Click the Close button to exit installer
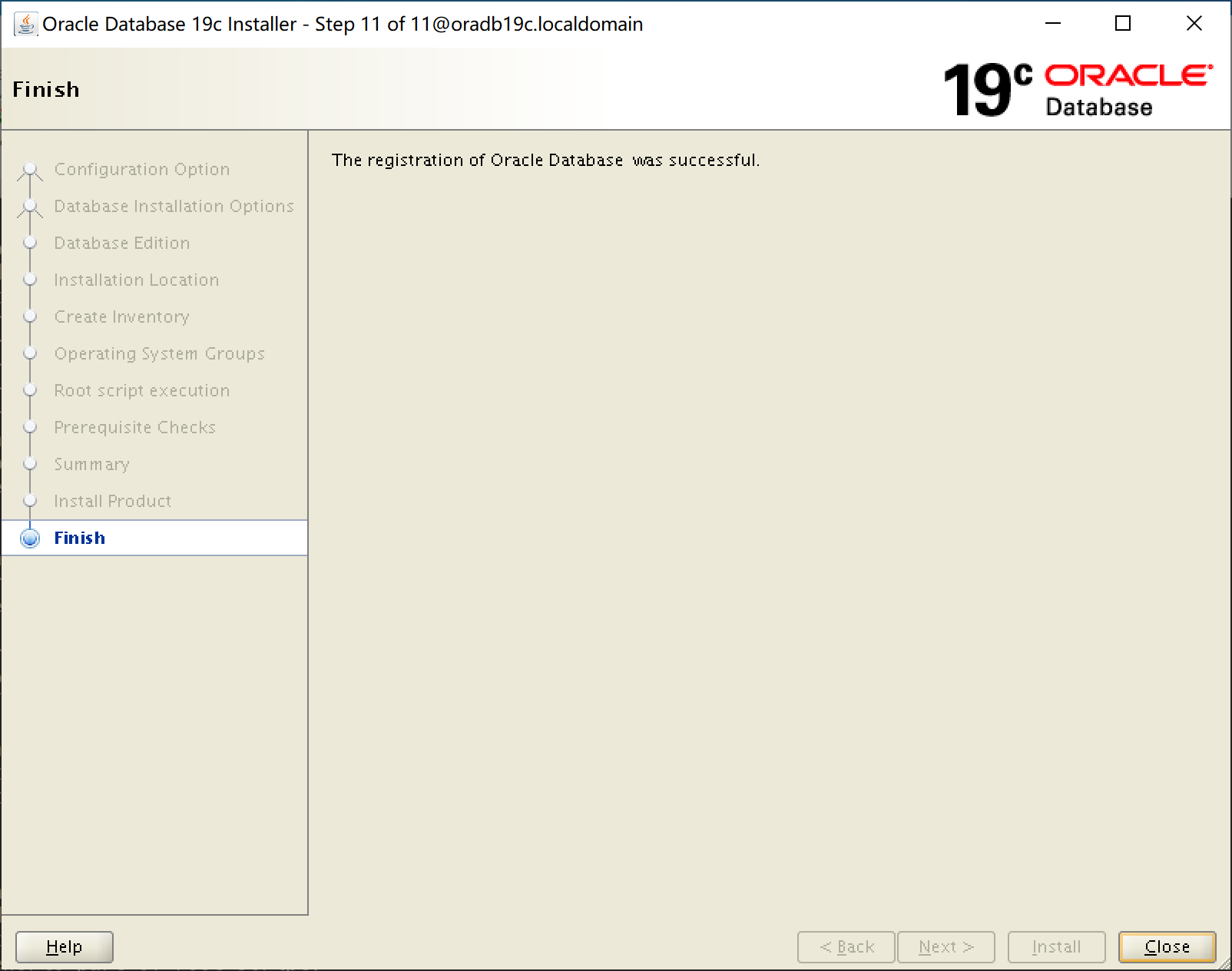Viewport: 1232px width, 971px height. 1167,946
